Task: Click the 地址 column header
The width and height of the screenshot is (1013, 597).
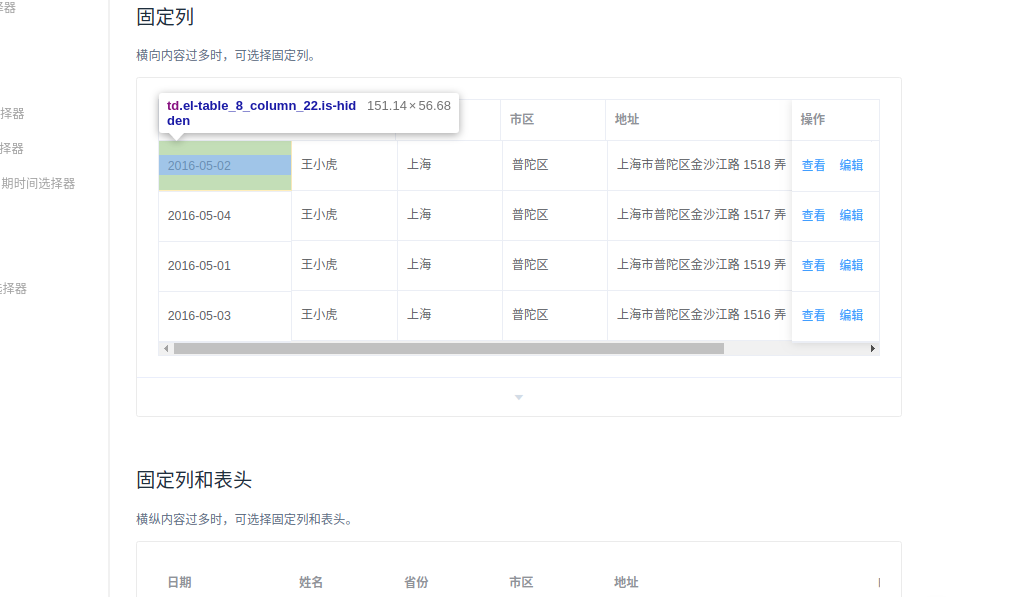Action: point(627,119)
